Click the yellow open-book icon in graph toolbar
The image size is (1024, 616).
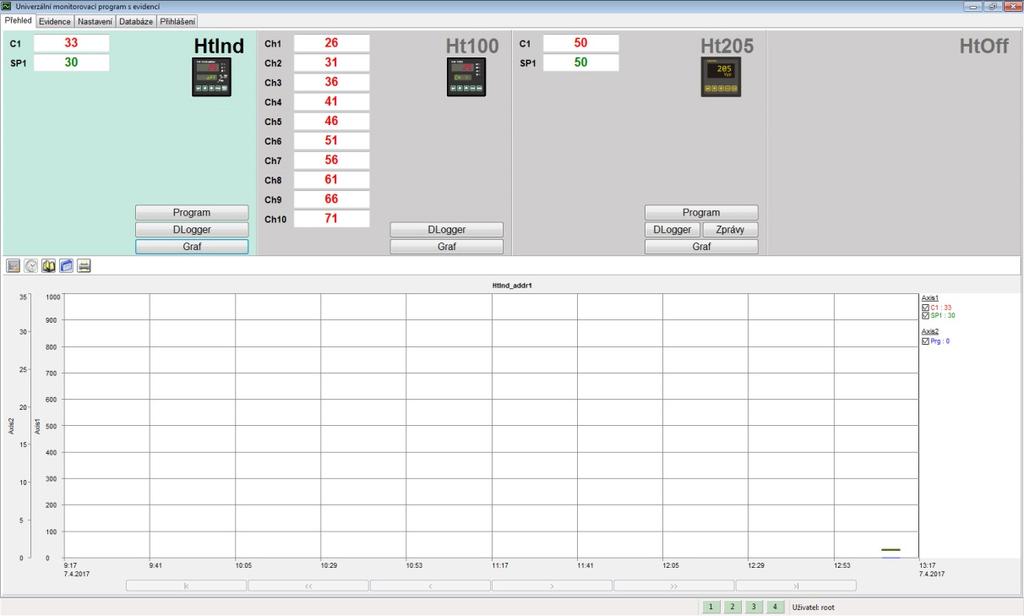pos(48,265)
